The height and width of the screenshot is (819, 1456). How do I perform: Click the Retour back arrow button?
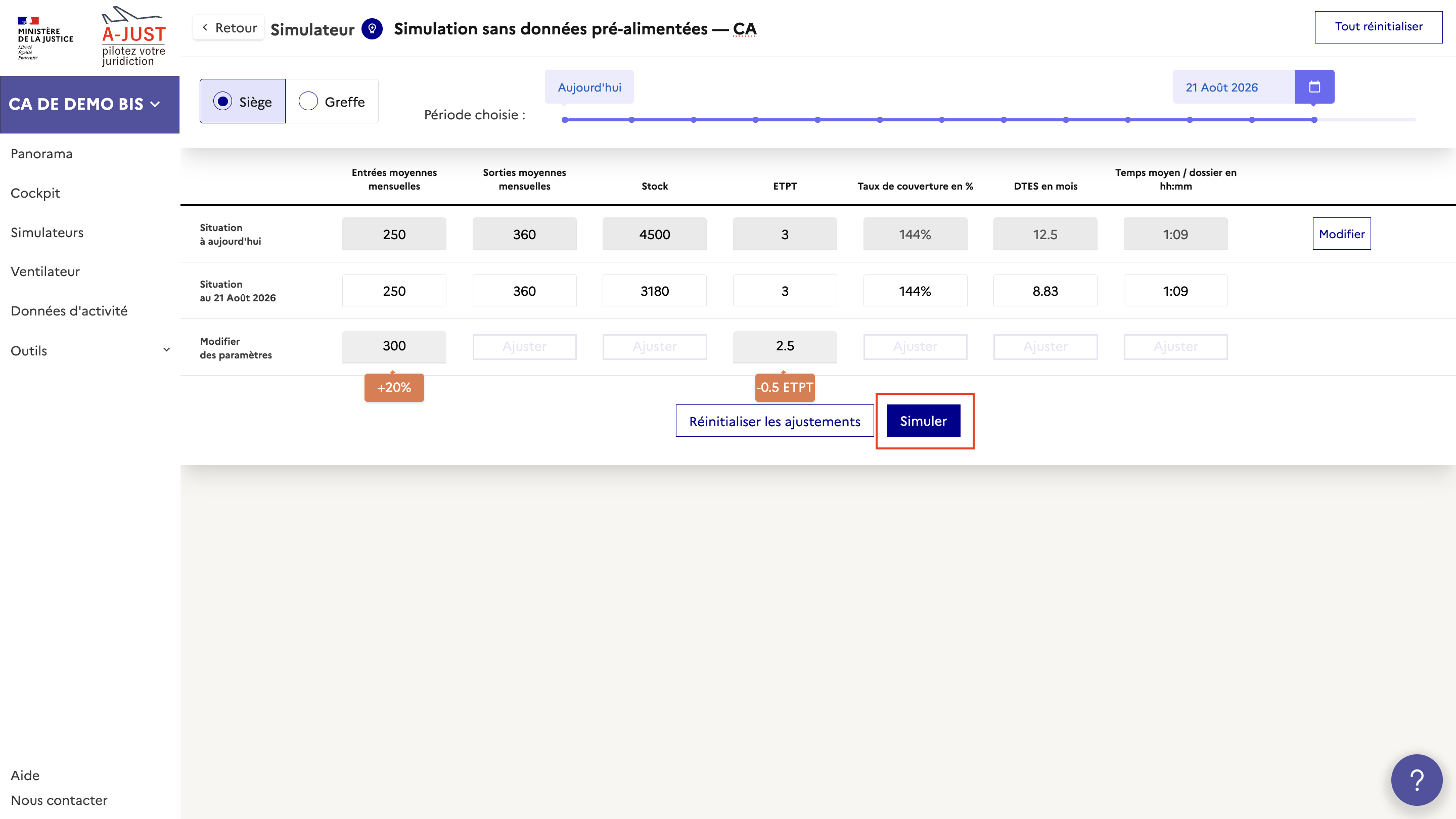click(229, 28)
